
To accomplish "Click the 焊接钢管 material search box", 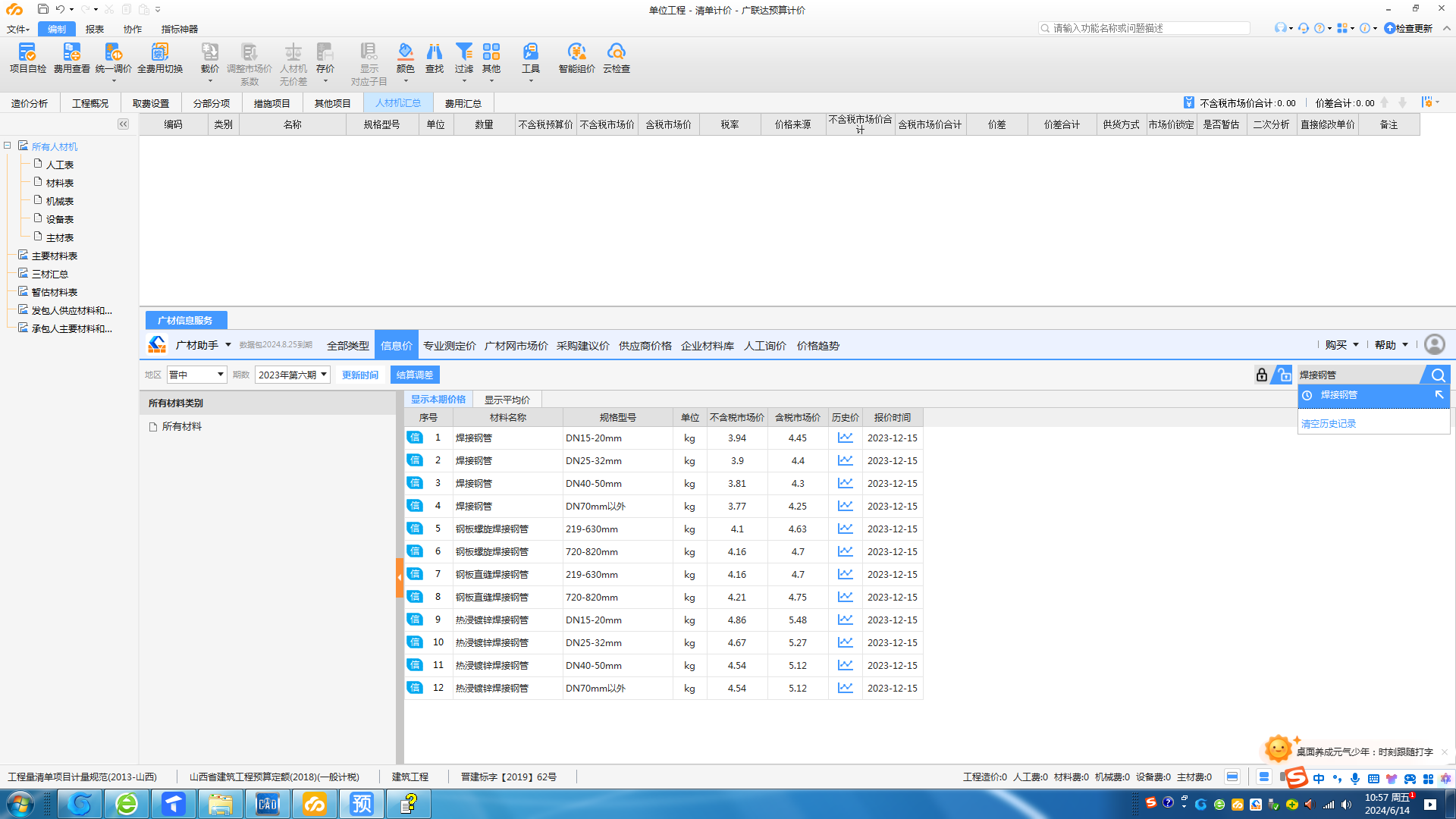I will click(x=1358, y=375).
